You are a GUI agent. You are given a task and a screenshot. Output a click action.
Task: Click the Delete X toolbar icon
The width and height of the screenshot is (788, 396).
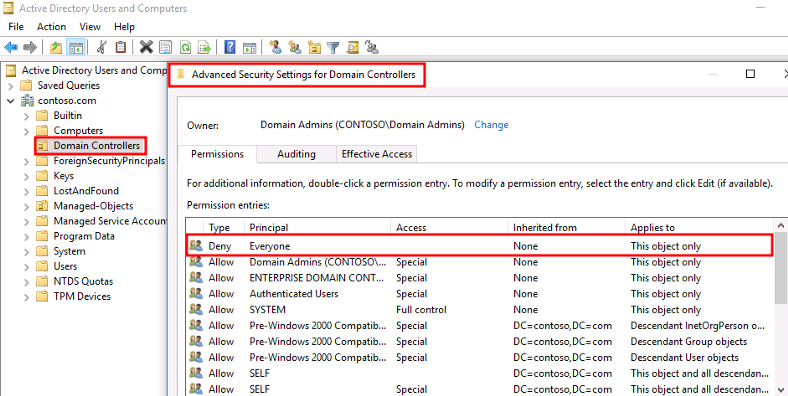pyautogui.click(x=146, y=47)
